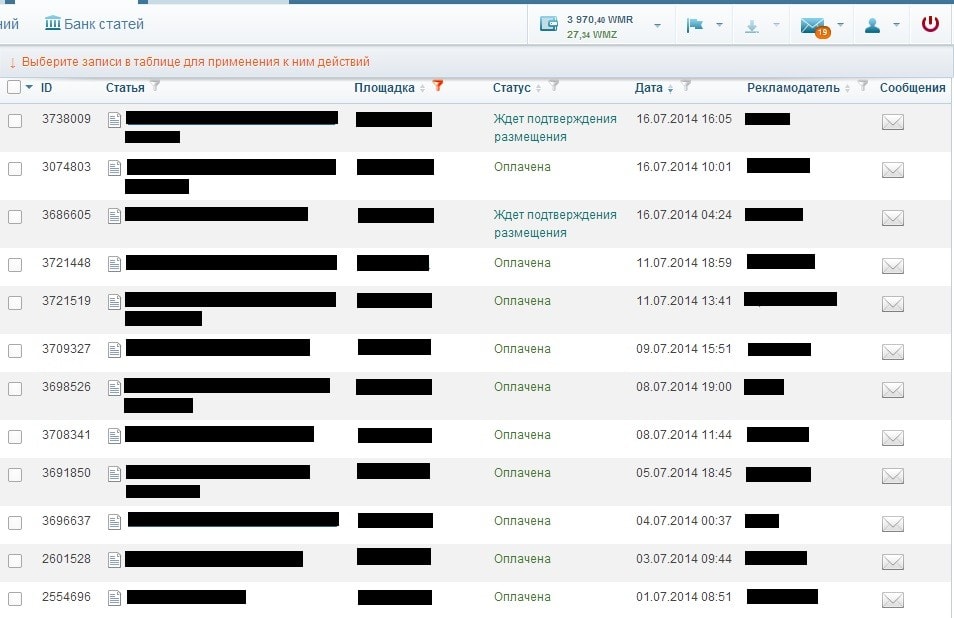Click the document icon for article 2554696
The width and height of the screenshot is (954, 618).
pos(114,598)
